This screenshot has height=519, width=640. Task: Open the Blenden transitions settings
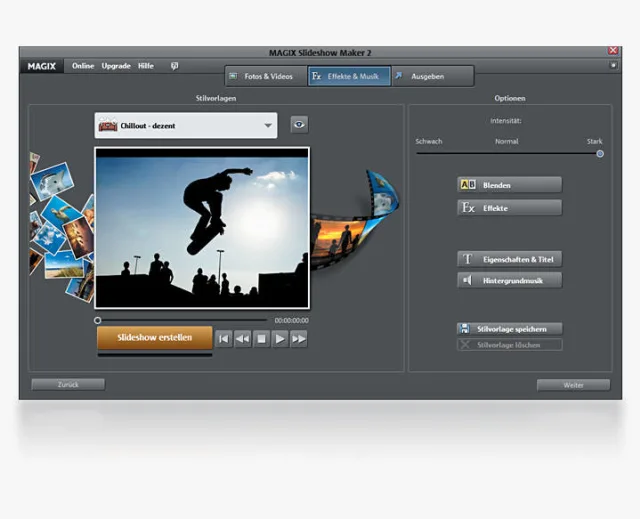click(x=509, y=185)
